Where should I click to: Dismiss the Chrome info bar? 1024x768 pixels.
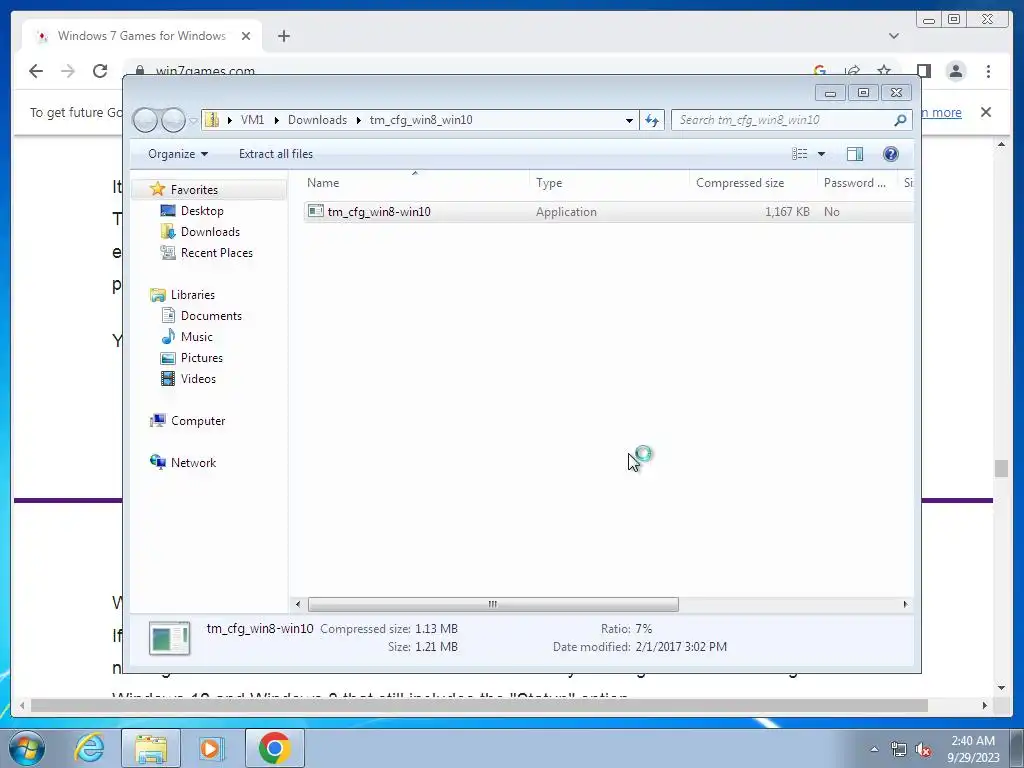tap(985, 112)
